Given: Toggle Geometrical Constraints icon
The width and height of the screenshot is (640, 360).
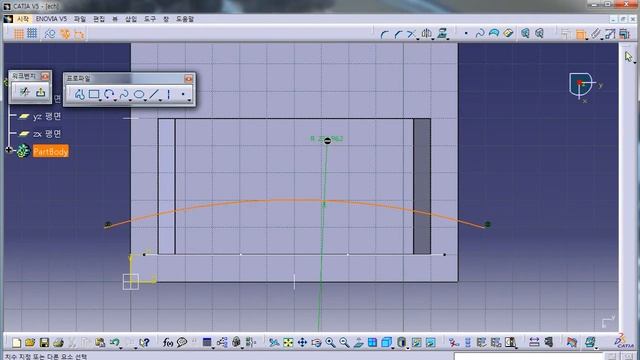Looking at the screenshot, I should click(65, 34).
